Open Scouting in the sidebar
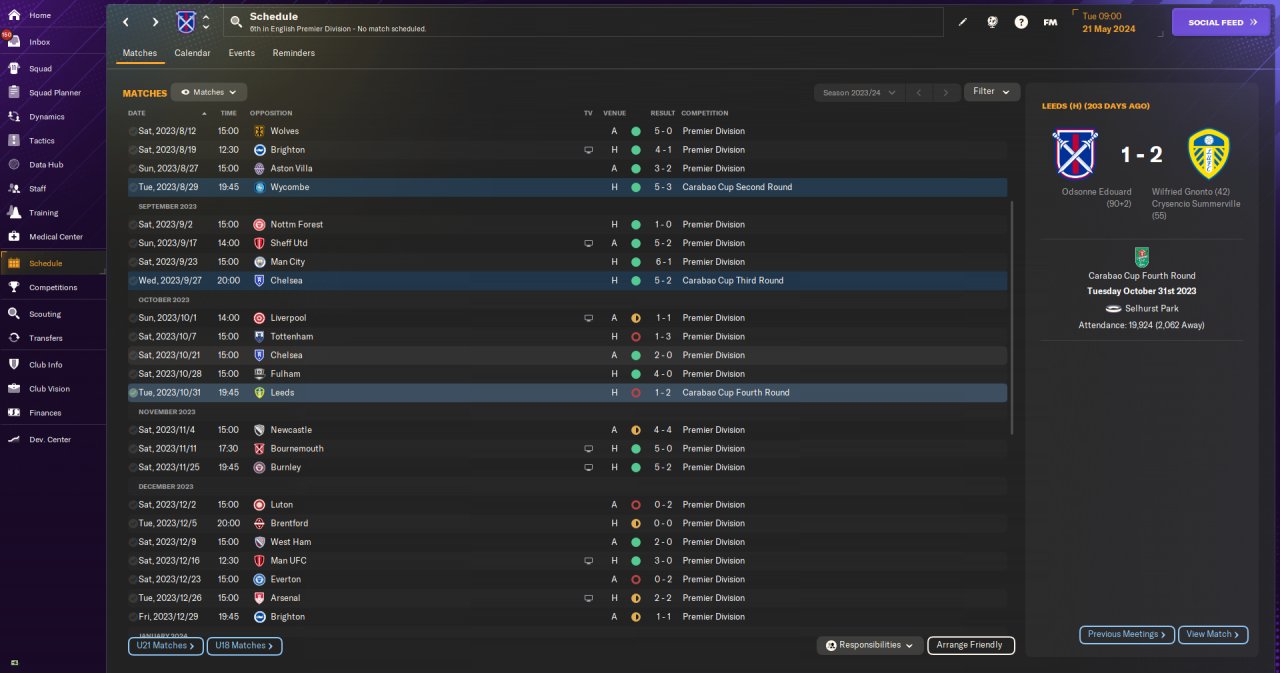 pyautogui.click(x=45, y=314)
